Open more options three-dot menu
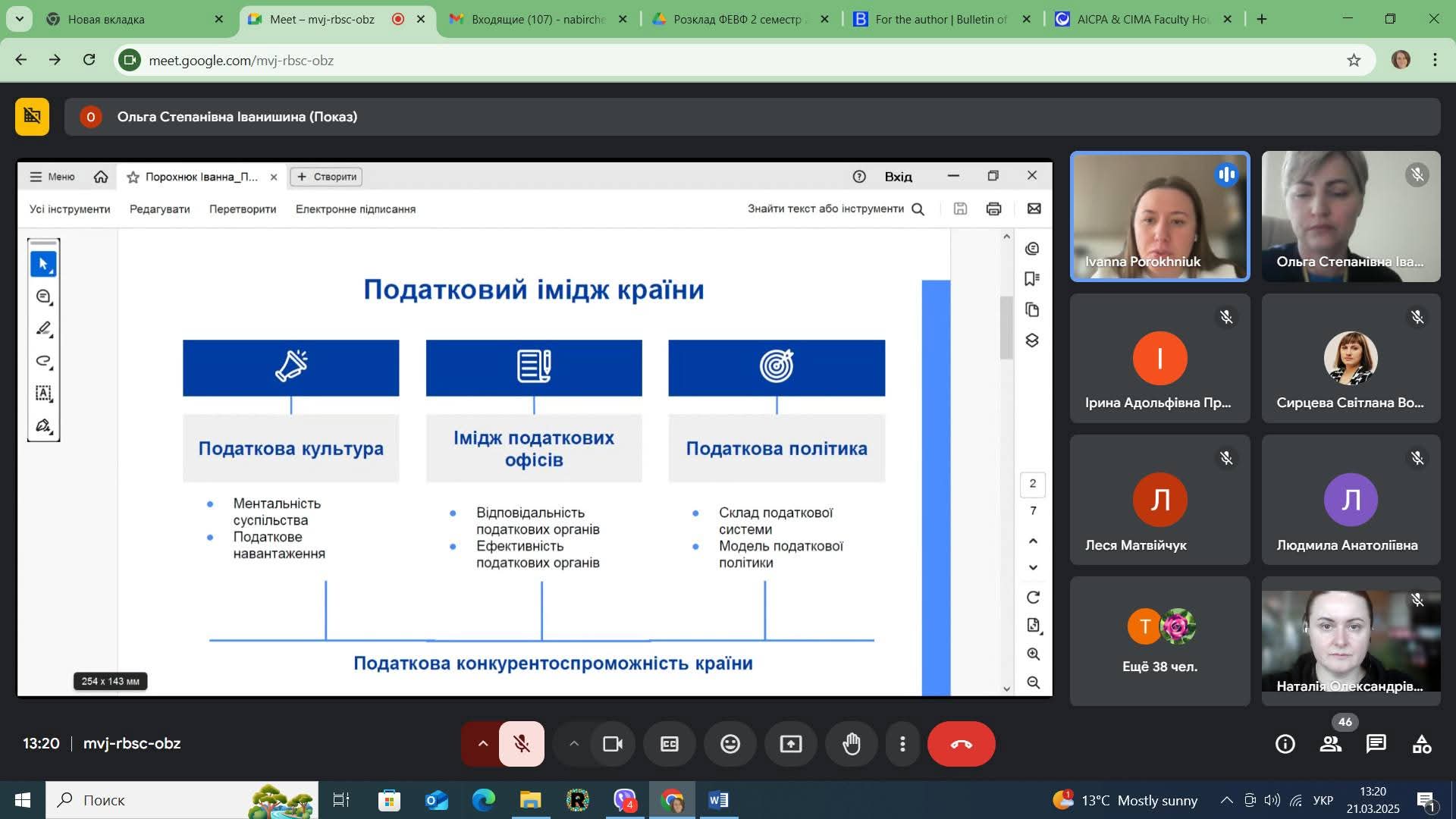 [x=902, y=744]
